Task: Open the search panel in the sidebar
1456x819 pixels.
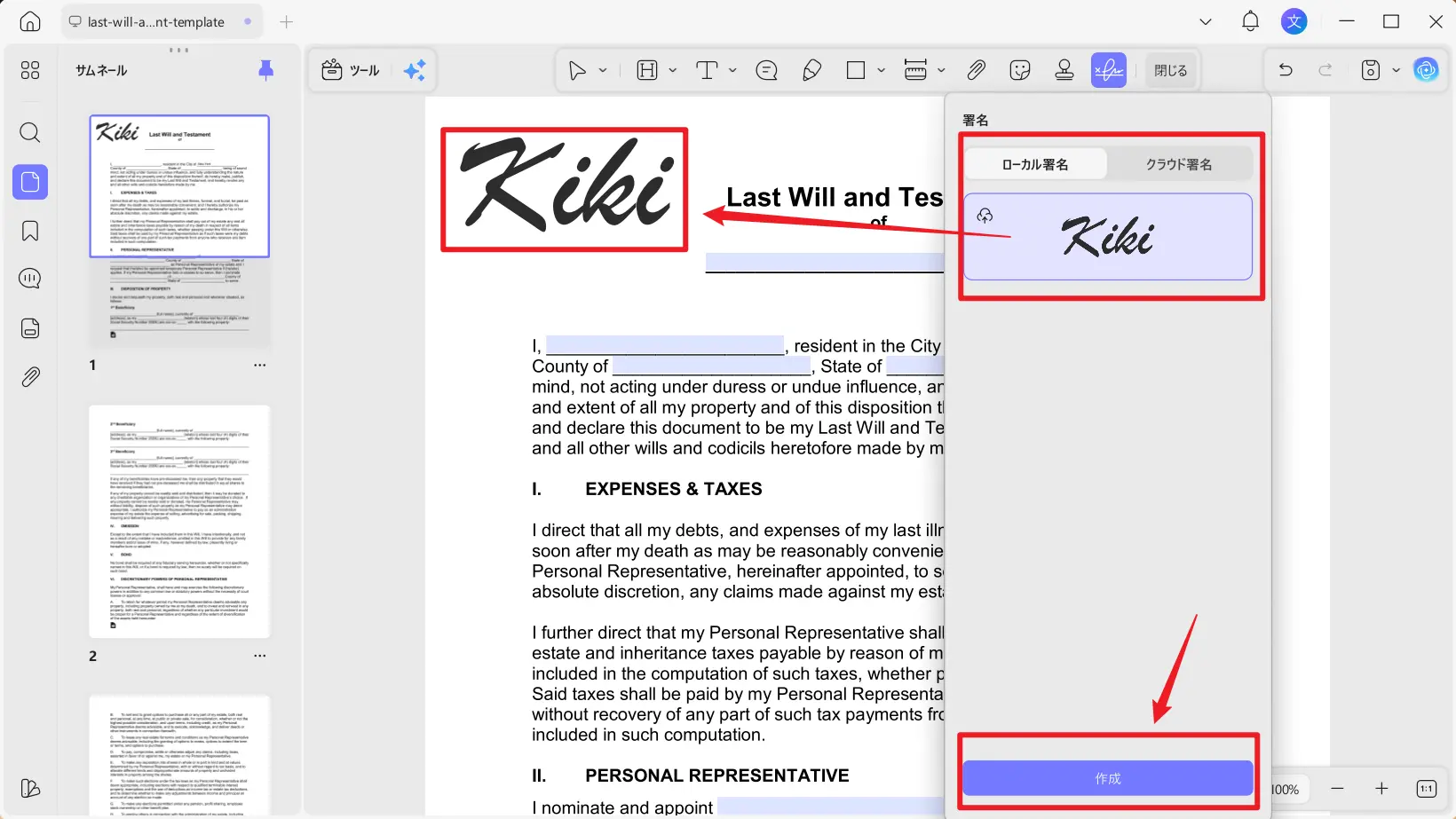Action: click(29, 133)
